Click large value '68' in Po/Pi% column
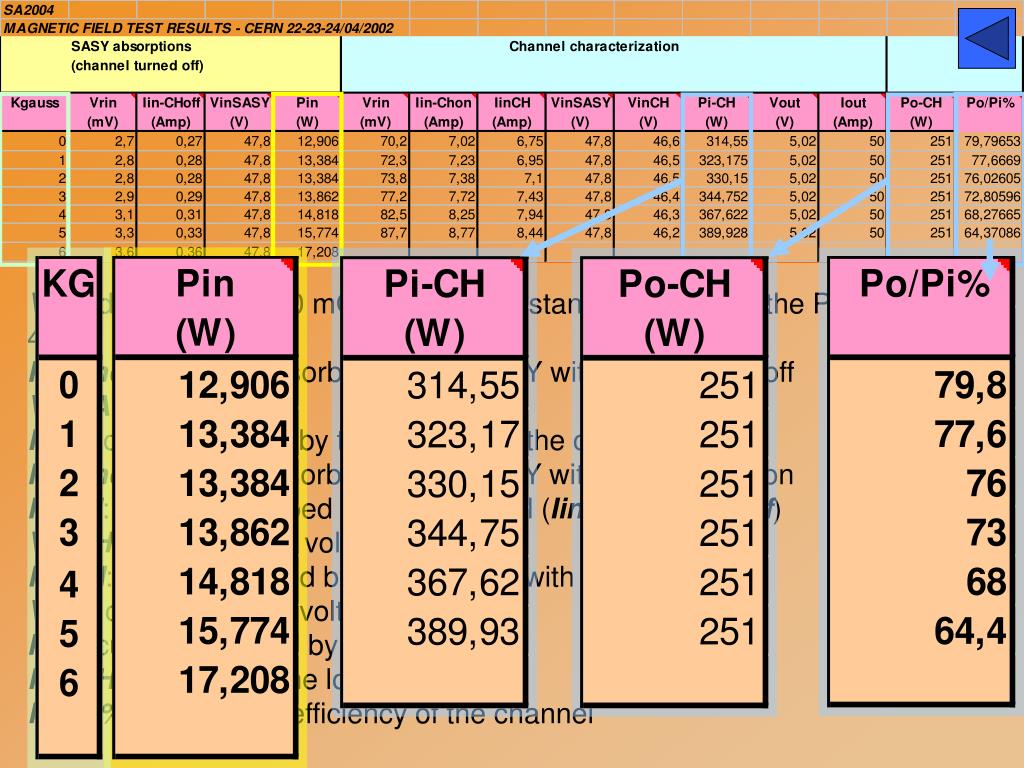The image size is (1024, 768). pyautogui.click(x=986, y=583)
